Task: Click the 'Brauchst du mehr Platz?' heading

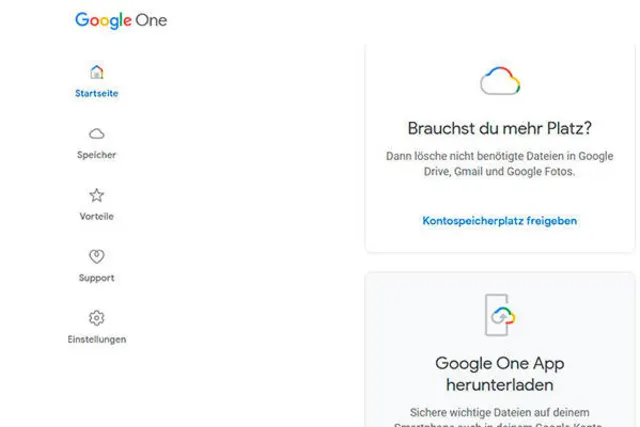Action: (x=500, y=128)
